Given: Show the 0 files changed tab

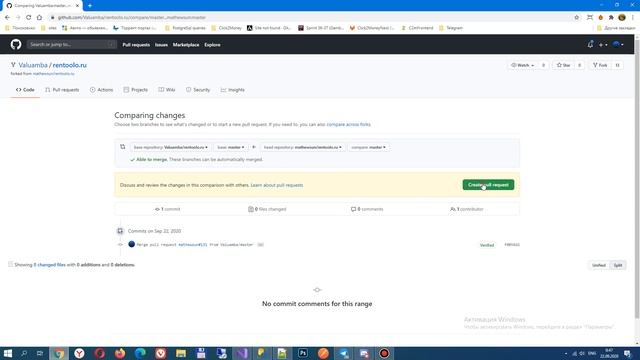Looking at the screenshot, I should (267, 209).
